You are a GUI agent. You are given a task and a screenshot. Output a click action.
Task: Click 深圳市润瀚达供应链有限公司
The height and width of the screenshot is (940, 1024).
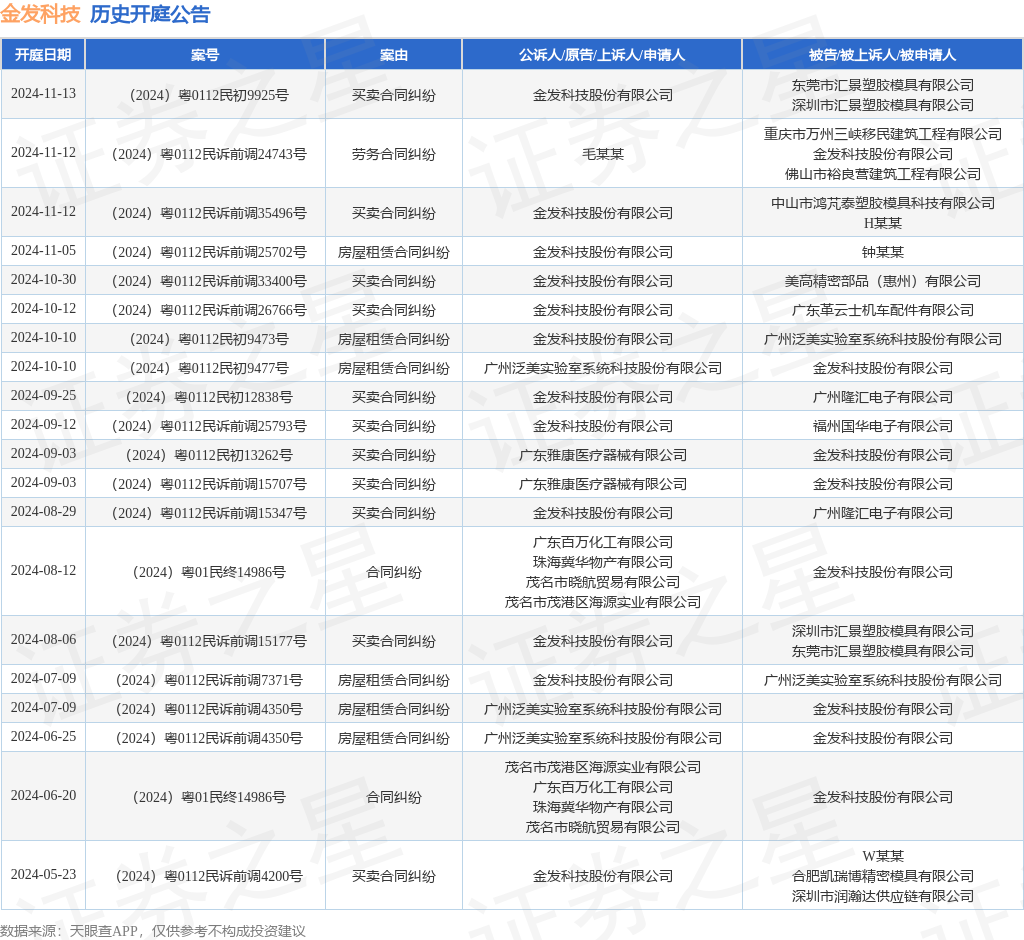(x=883, y=896)
